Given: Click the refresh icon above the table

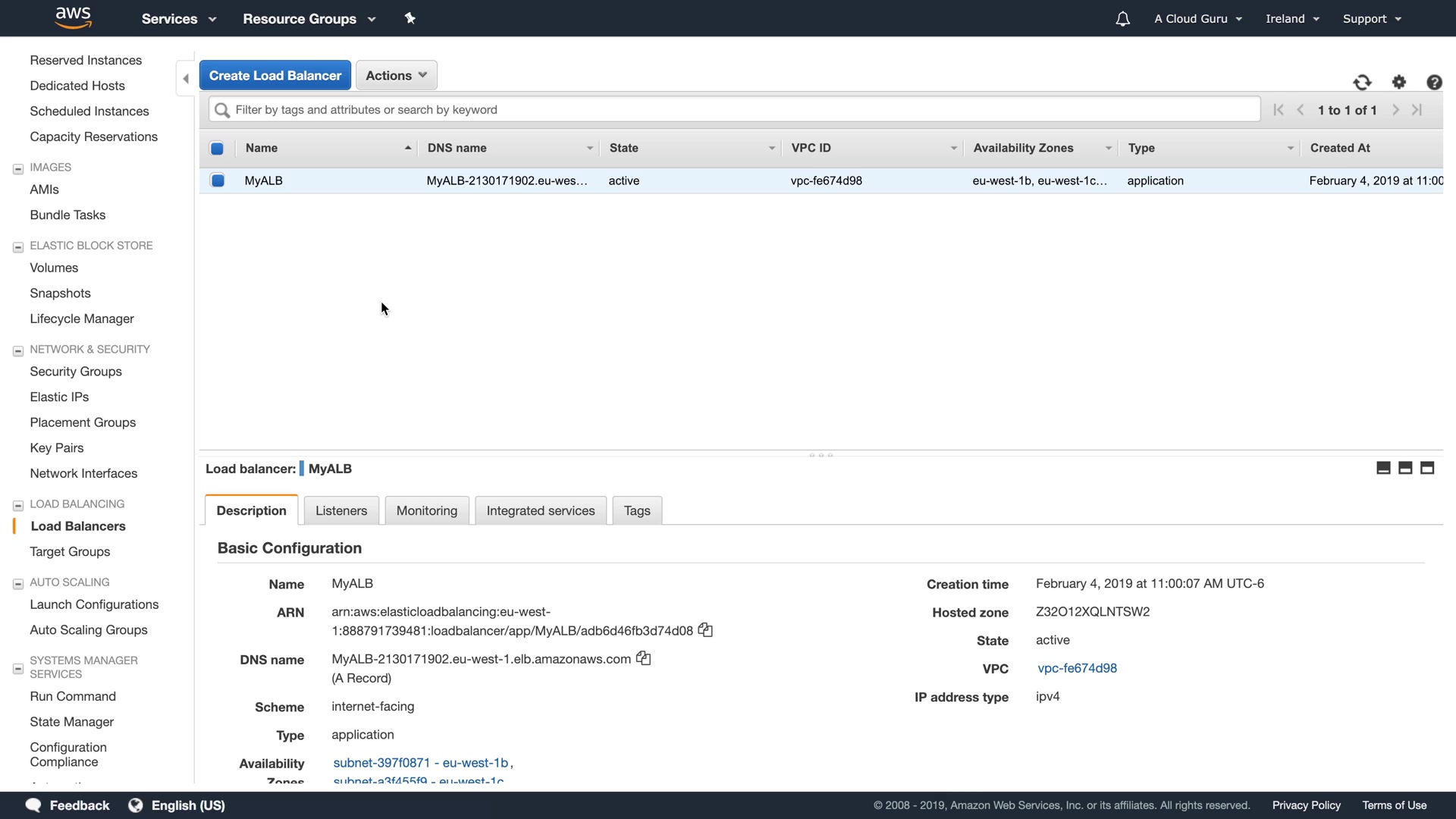Looking at the screenshot, I should (x=1362, y=83).
